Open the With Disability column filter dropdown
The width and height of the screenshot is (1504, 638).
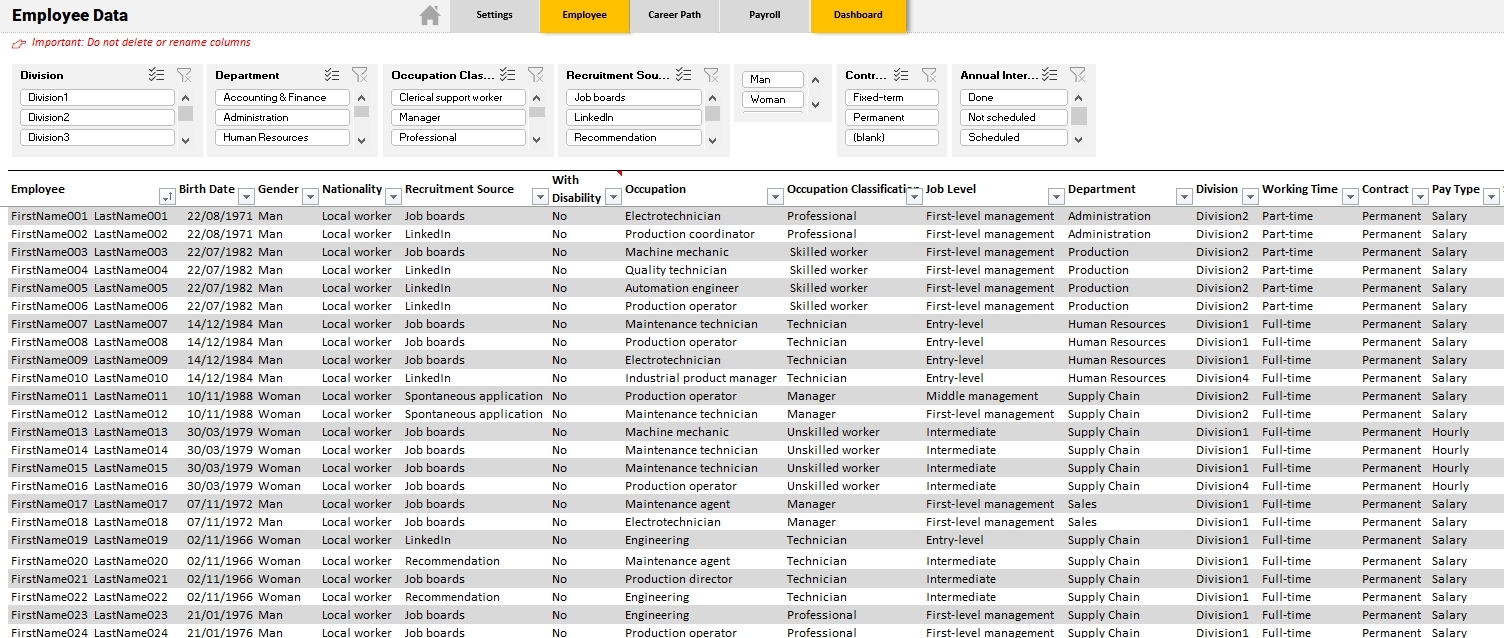[x=611, y=197]
